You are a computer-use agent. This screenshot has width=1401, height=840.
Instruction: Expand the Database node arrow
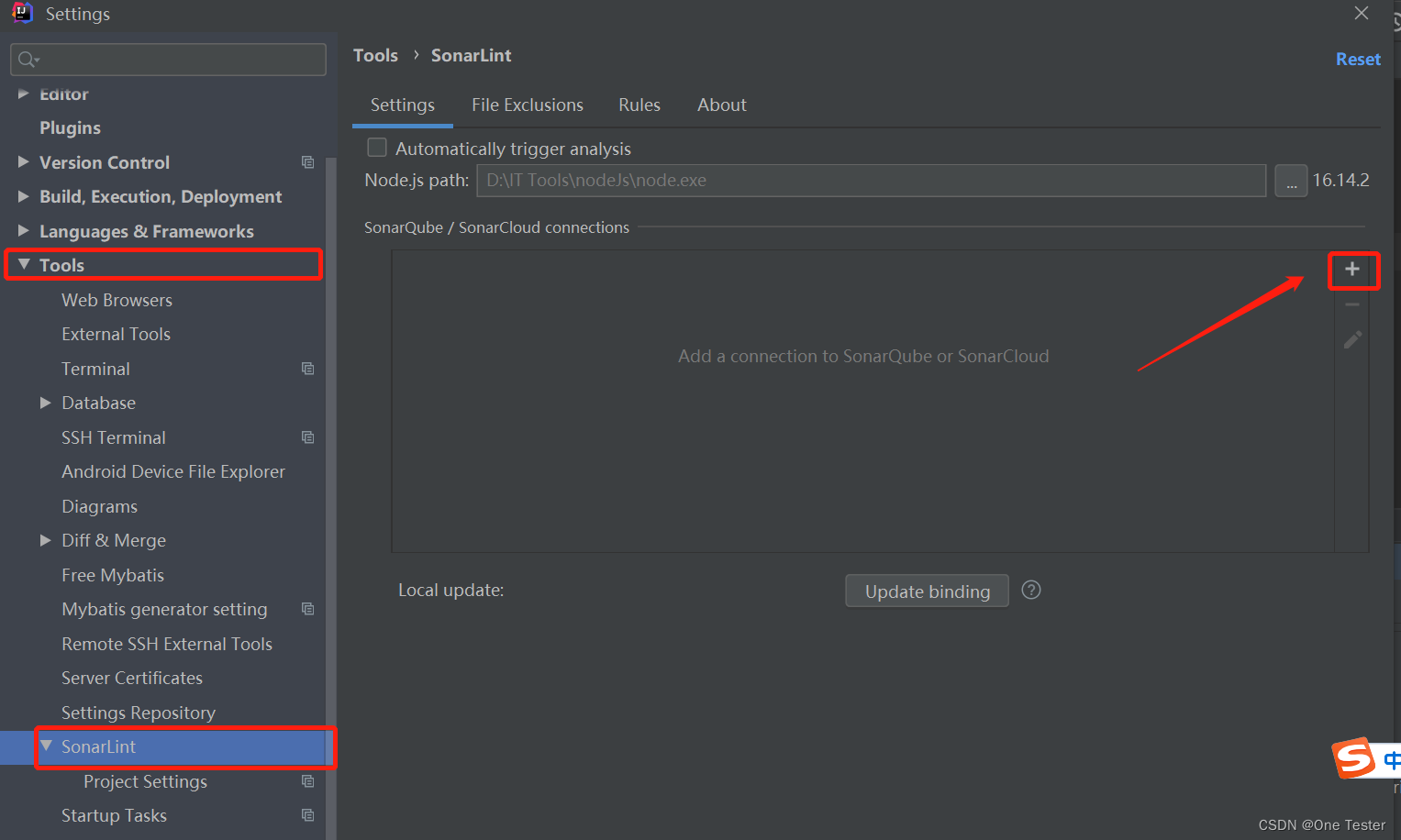coord(46,403)
